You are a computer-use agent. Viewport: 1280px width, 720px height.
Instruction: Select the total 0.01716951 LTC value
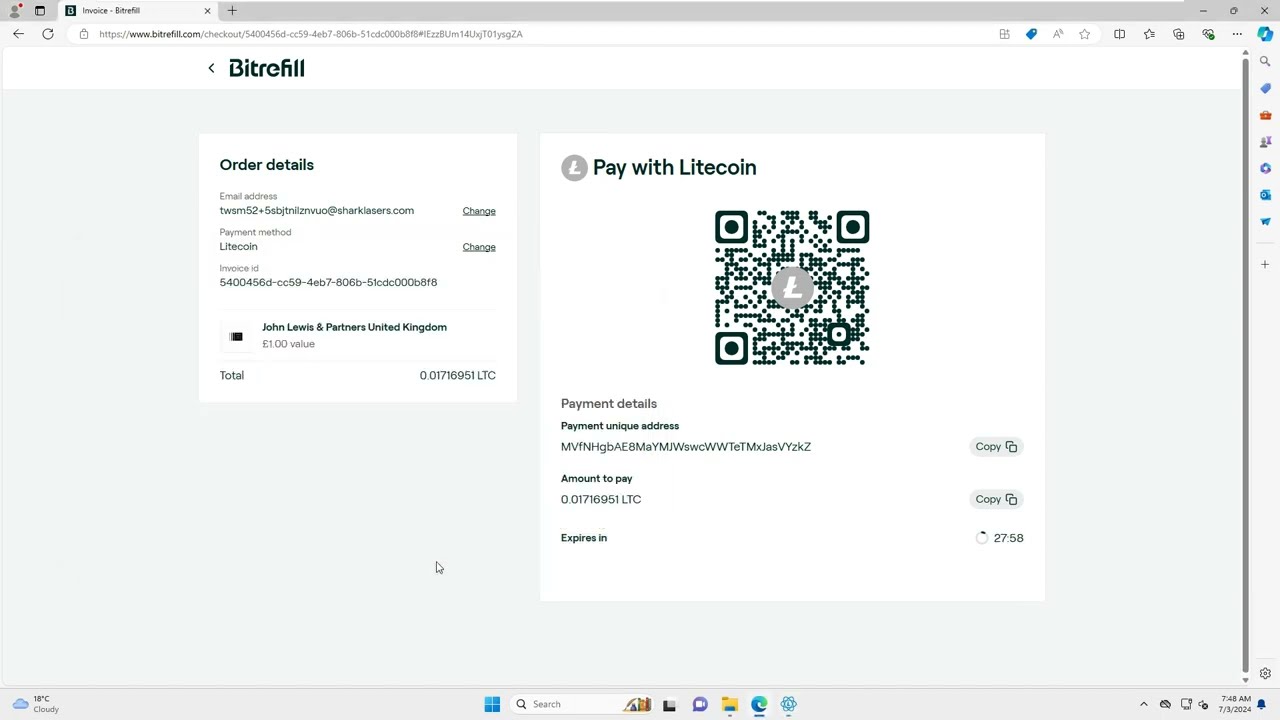point(457,375)
